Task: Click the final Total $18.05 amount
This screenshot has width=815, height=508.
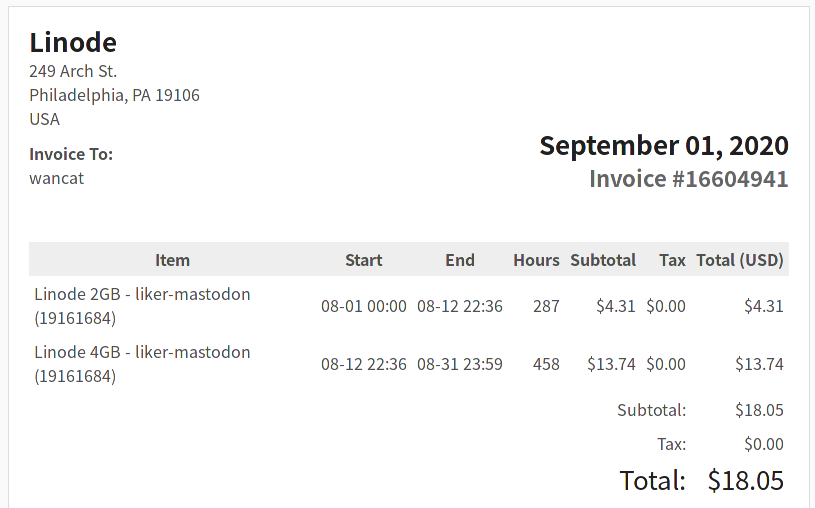Action: (745, 480)
